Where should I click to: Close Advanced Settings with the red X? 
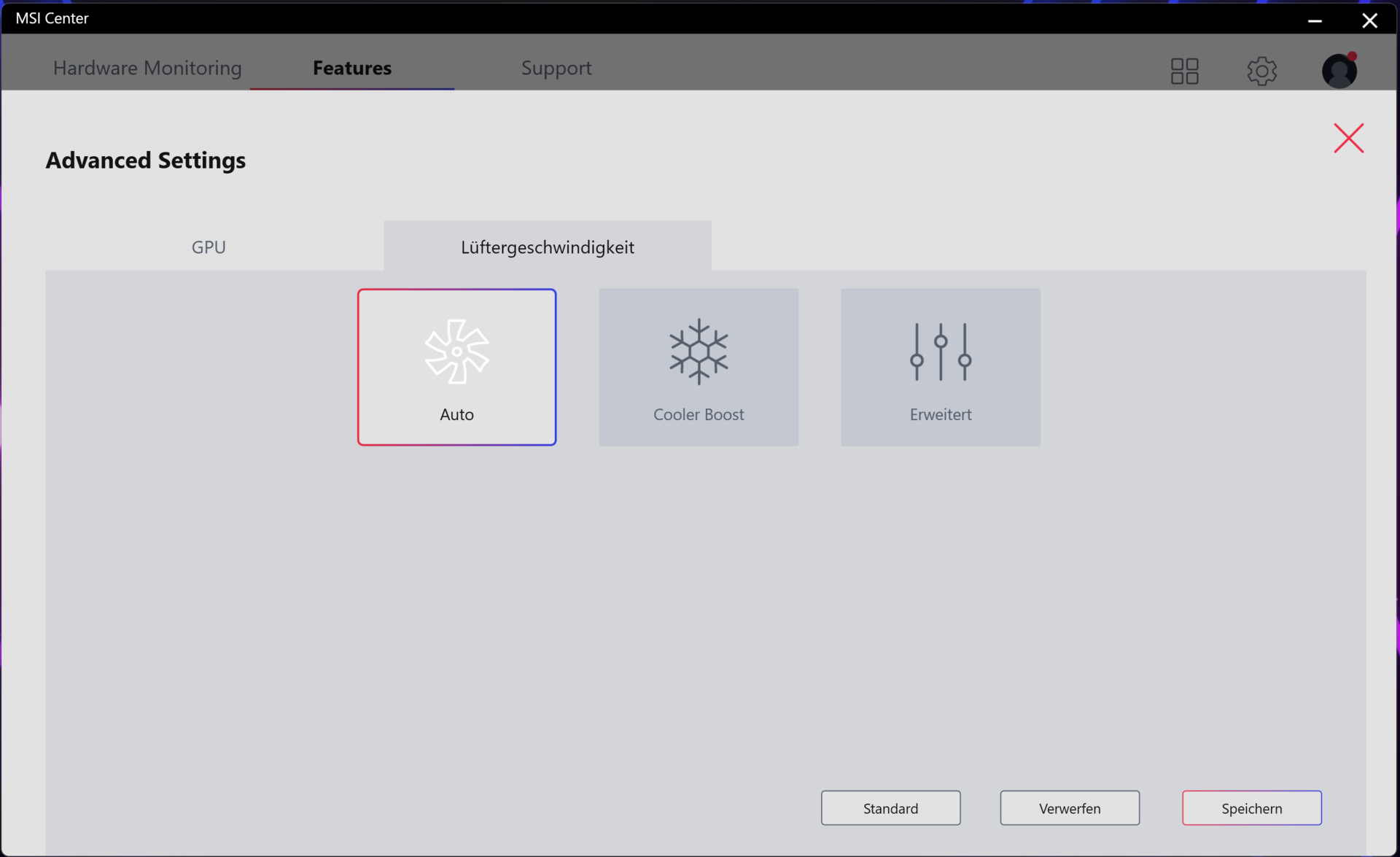[x=1348, y=138]
